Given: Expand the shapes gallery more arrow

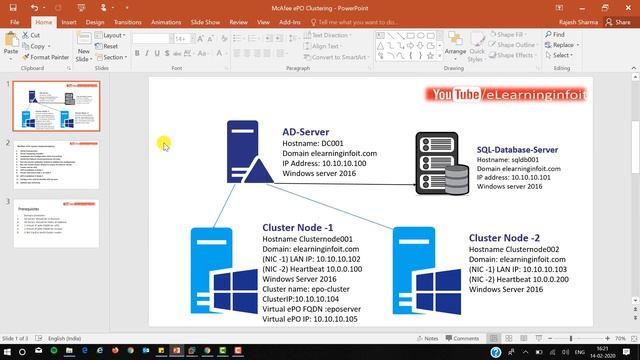Looking at the screenshot, I should [x=440, y=56].
